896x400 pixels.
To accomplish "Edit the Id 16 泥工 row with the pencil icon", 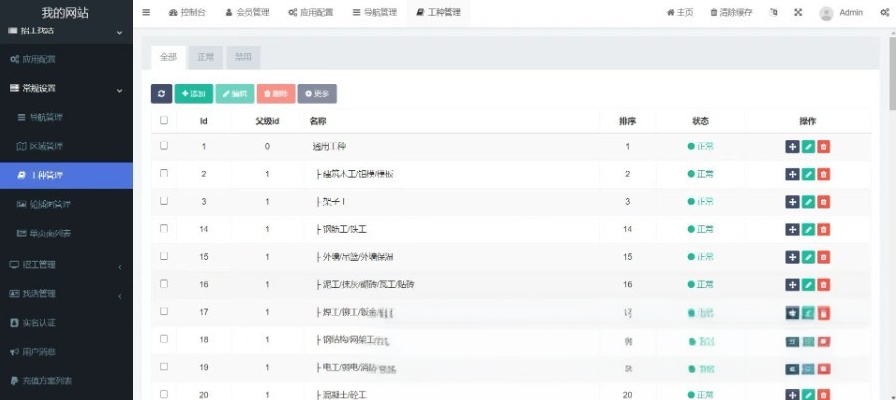I will pos(808,285).
